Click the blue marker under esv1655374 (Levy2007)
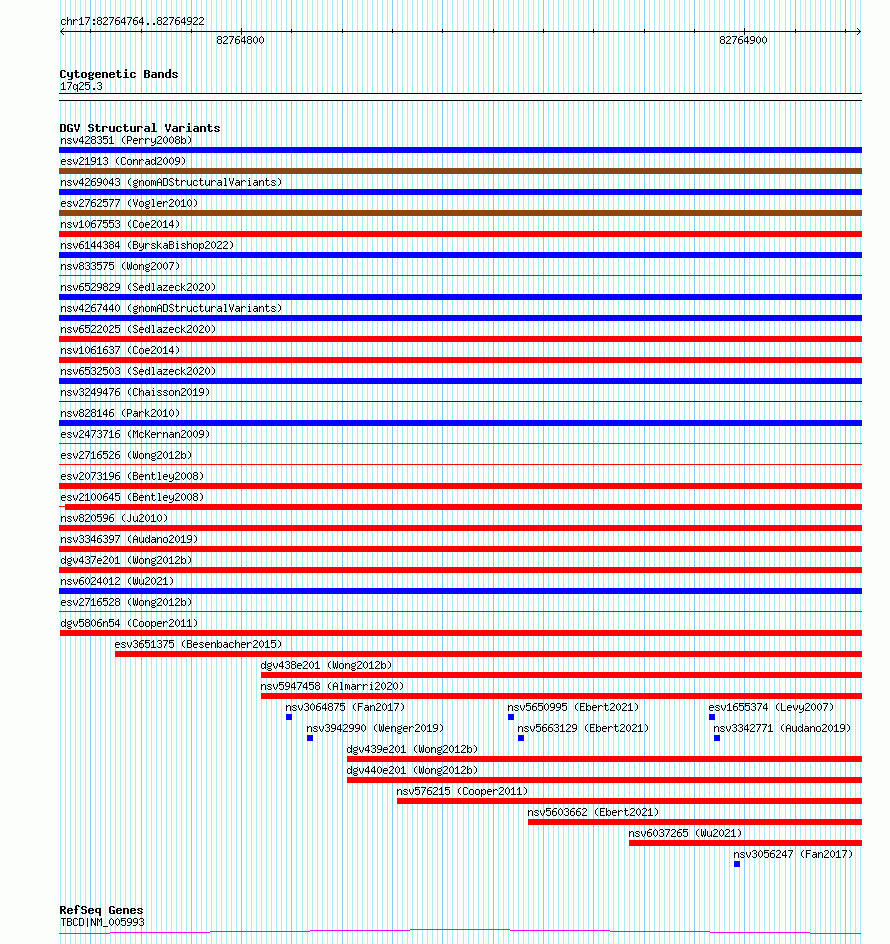Screen dimensions: 890x944 click(x=712, y=717)
